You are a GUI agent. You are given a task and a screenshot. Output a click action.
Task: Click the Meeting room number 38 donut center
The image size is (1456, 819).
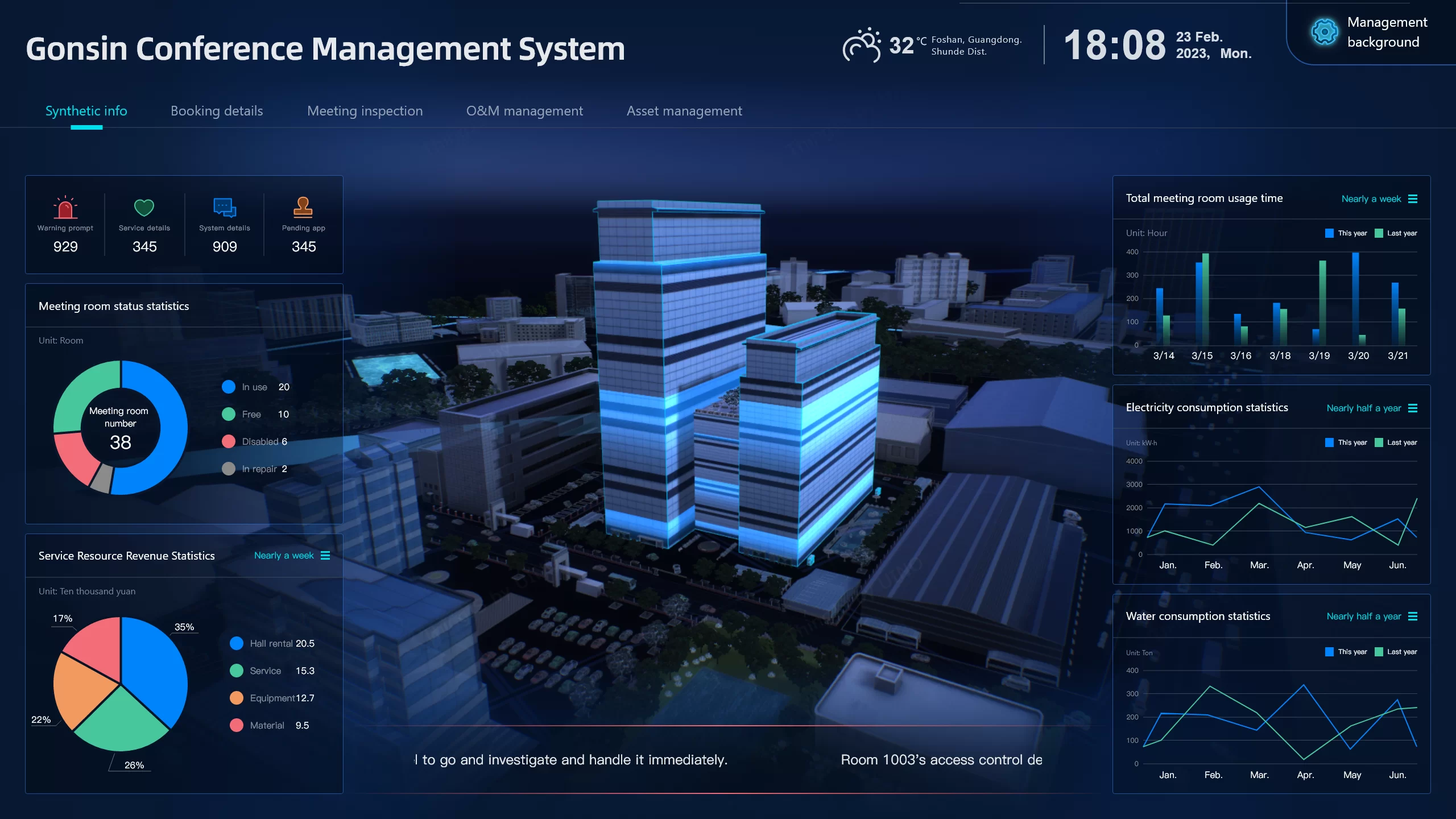[120, 428]
